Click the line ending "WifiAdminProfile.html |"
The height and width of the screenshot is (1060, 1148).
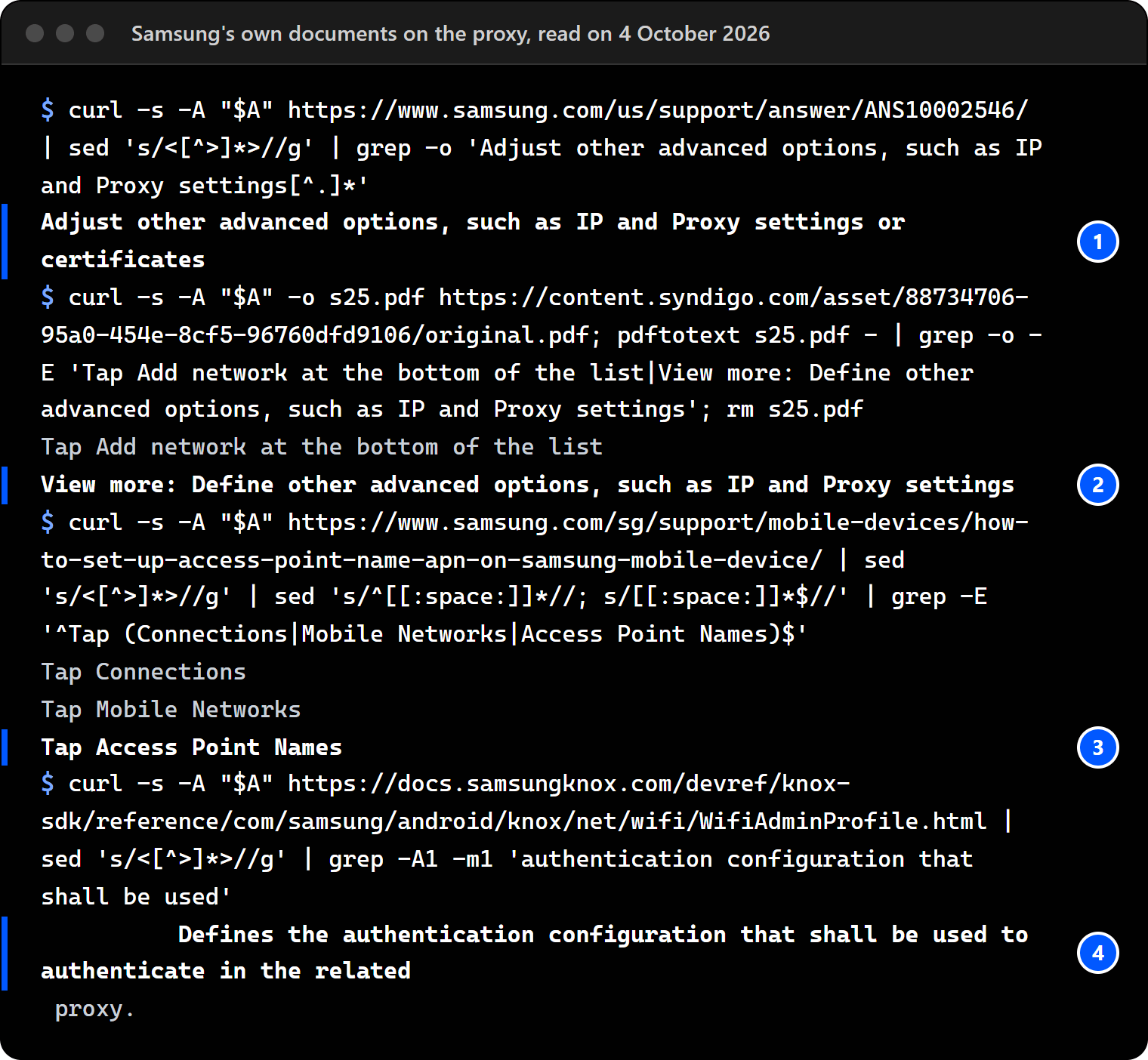point(528,821)
